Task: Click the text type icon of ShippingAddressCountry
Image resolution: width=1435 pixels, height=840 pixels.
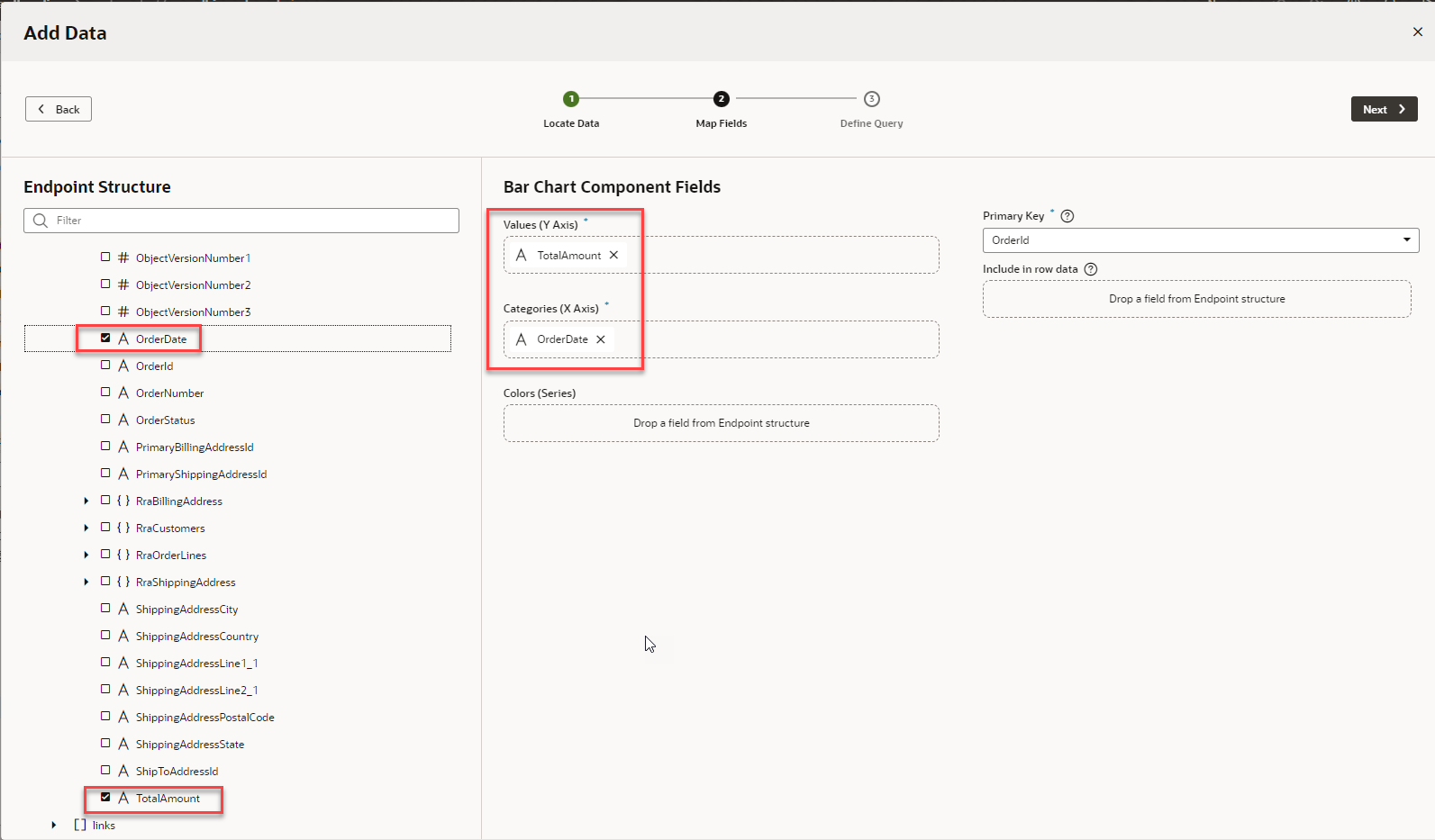Action: click(x=123, y=636)
